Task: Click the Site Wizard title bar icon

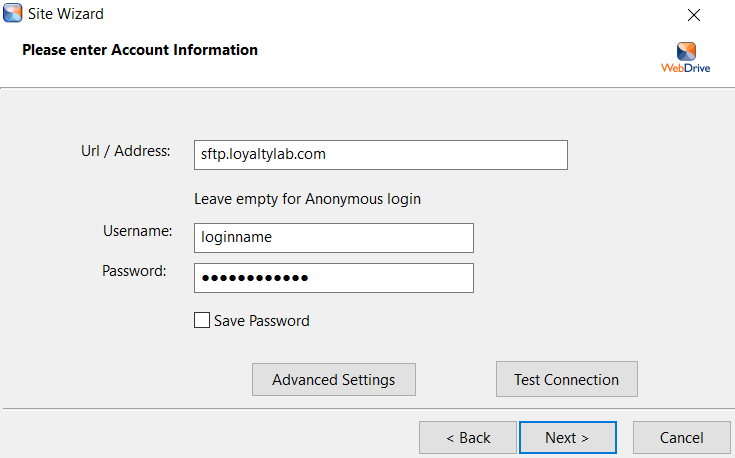Action: click(x=13, y=14)
